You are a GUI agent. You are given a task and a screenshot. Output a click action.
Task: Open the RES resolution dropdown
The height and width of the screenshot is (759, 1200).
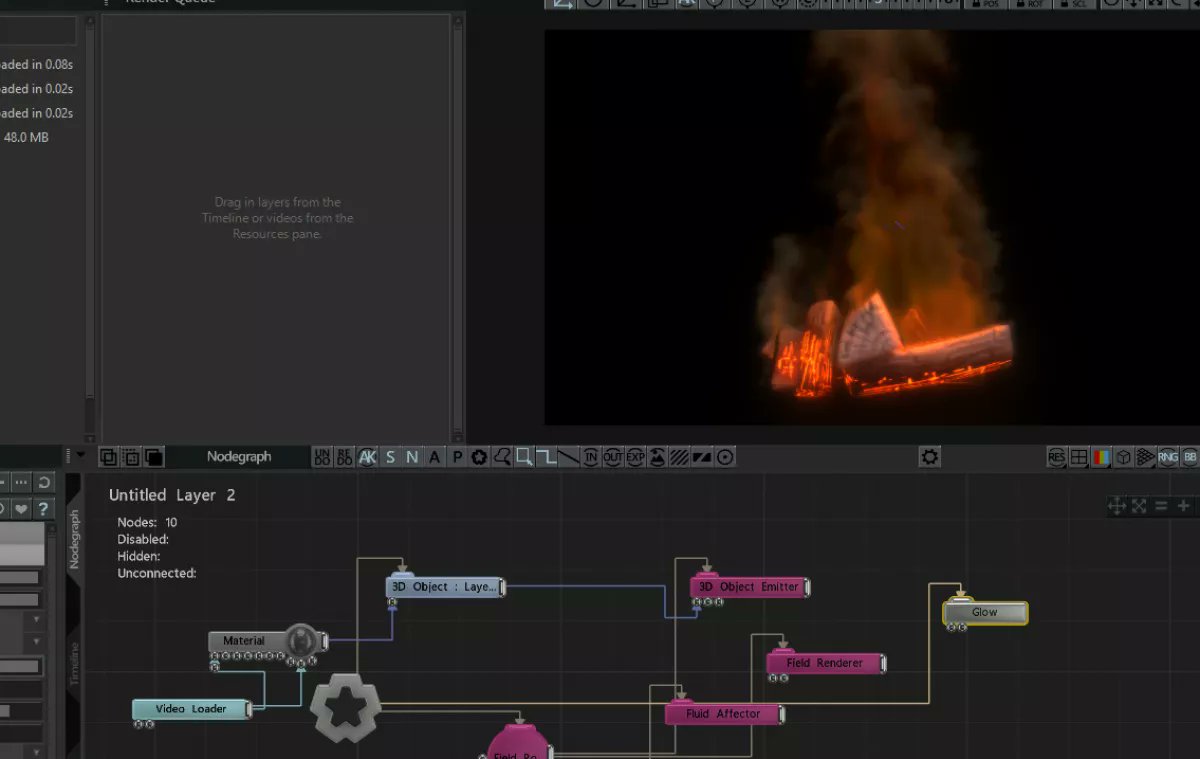1057,457
